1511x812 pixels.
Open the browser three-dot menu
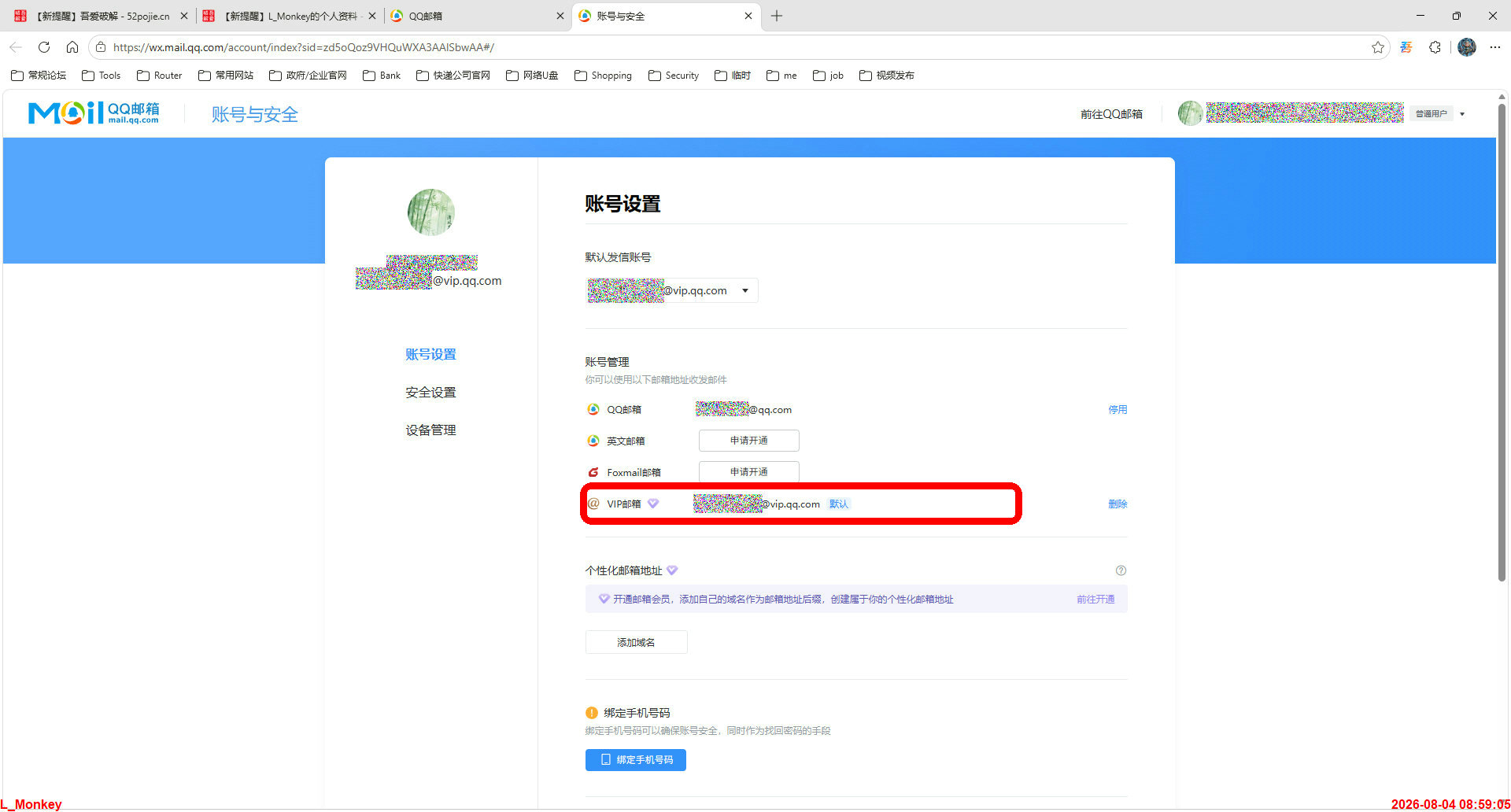[x=1495, y=47]
